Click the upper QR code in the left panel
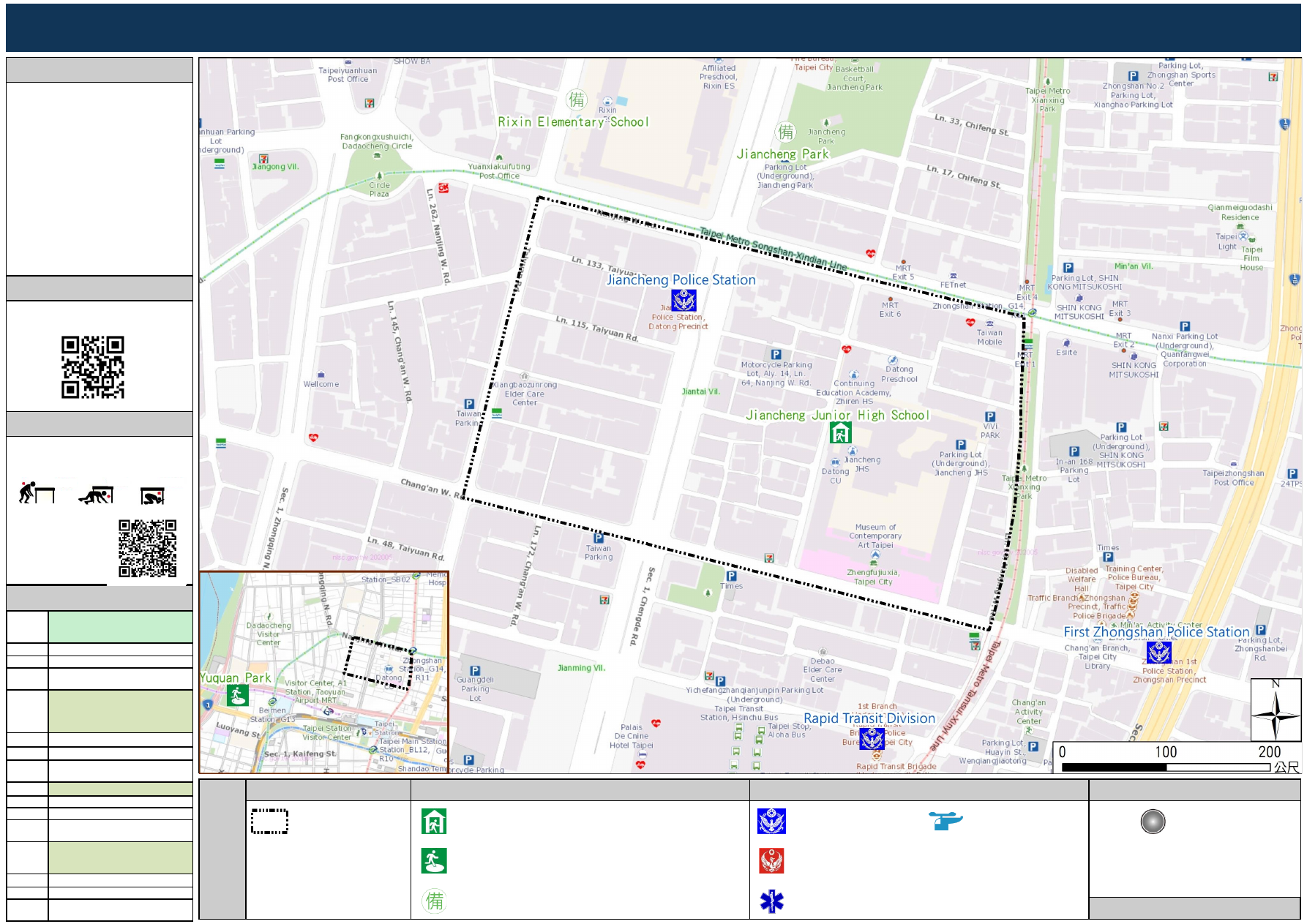The width and height of the screenshot is (1307, 924). 93,367
